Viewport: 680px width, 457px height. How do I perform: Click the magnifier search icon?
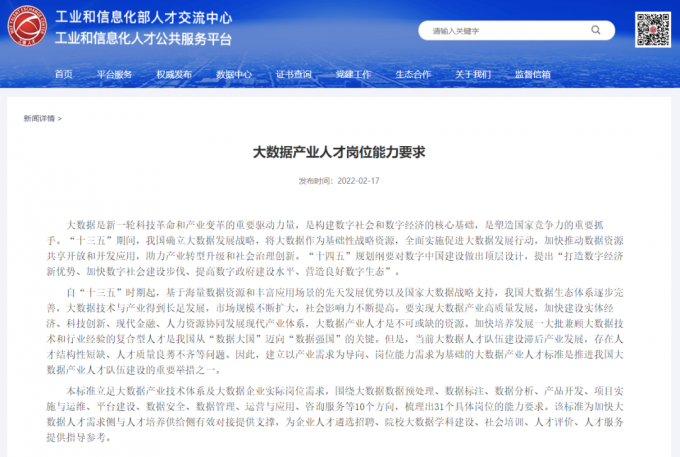(596, 30)
